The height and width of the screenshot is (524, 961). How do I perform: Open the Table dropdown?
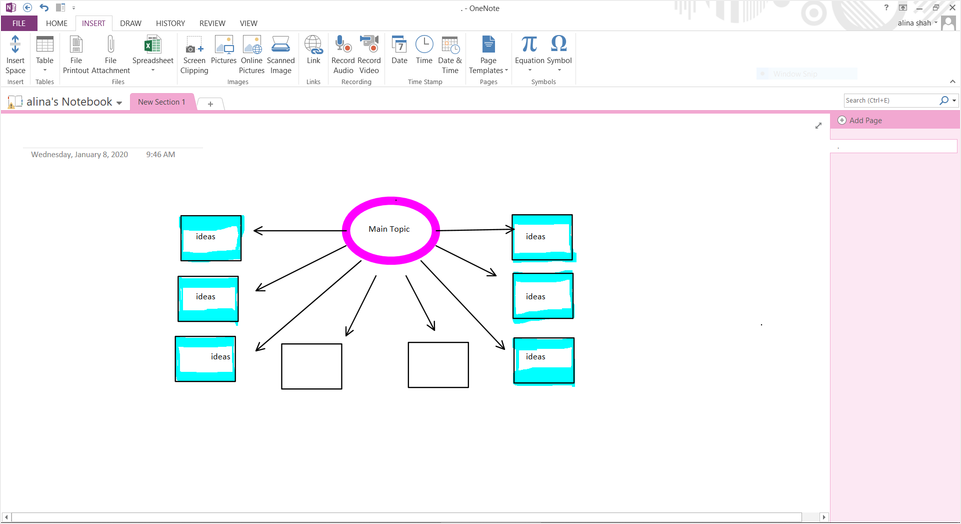[45, 70]
